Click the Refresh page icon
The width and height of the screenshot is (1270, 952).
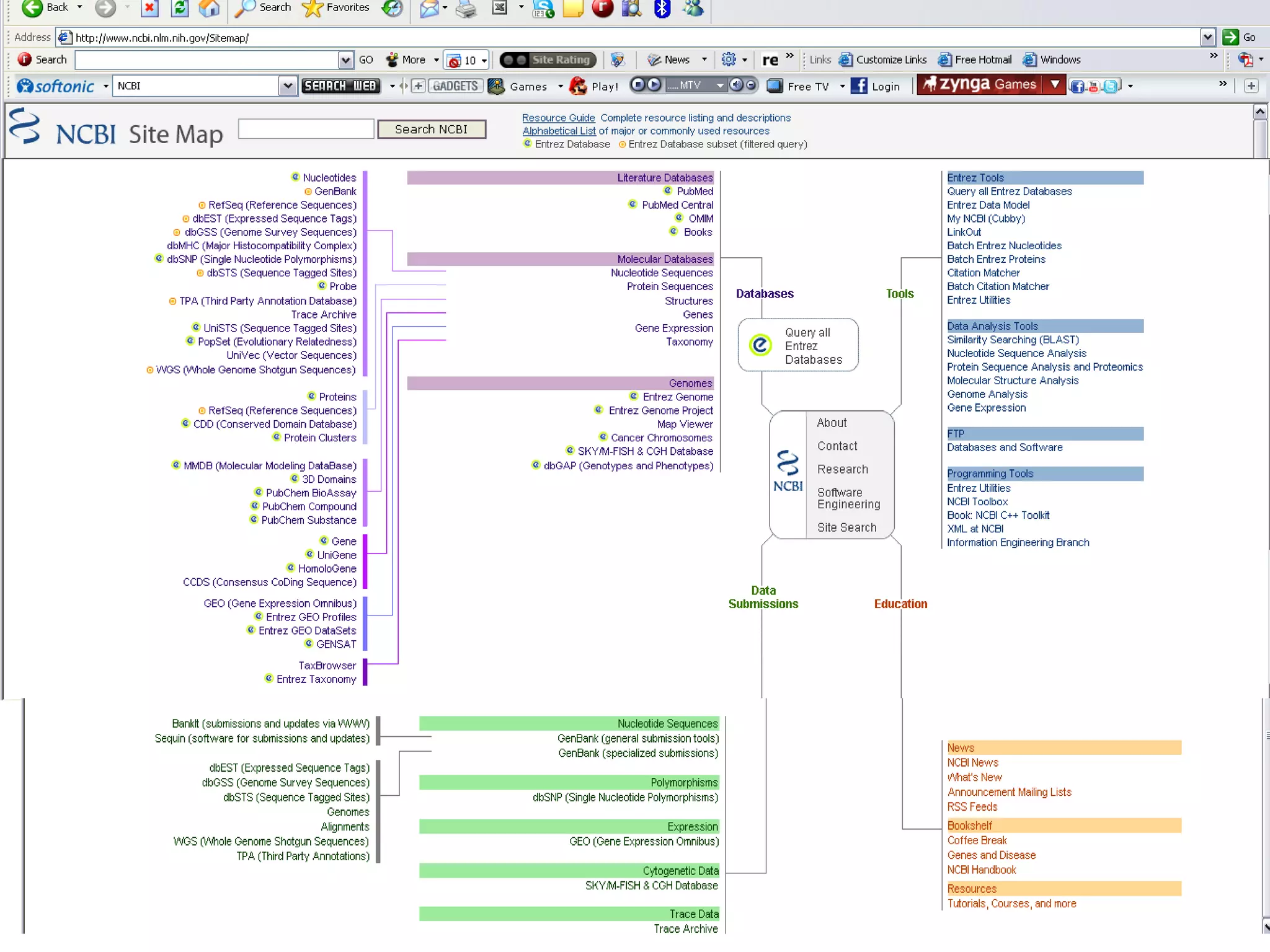click(x=180, y=8)
